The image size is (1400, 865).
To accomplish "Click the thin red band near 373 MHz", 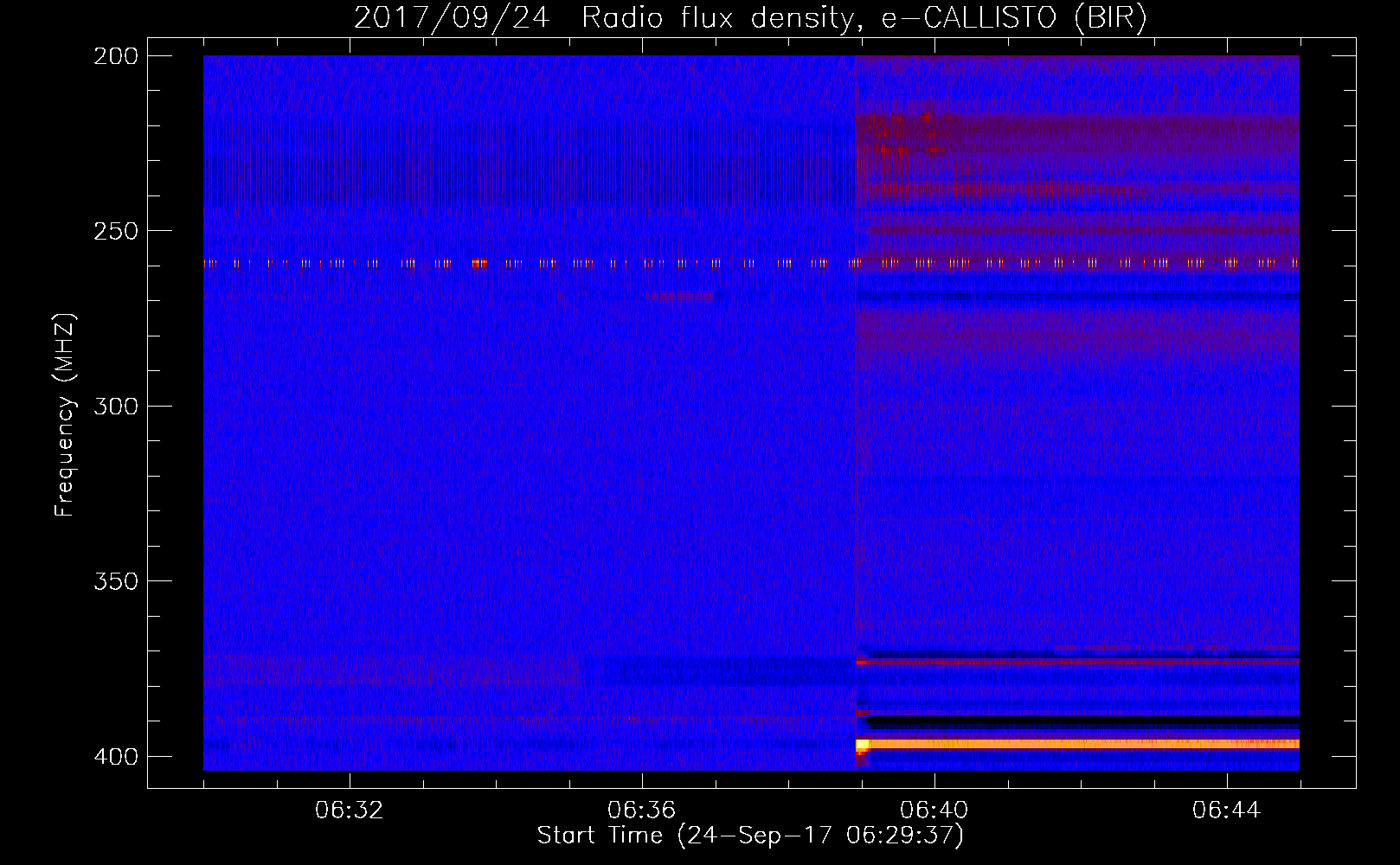I will pyautogui.click(x=1077, y=662).
